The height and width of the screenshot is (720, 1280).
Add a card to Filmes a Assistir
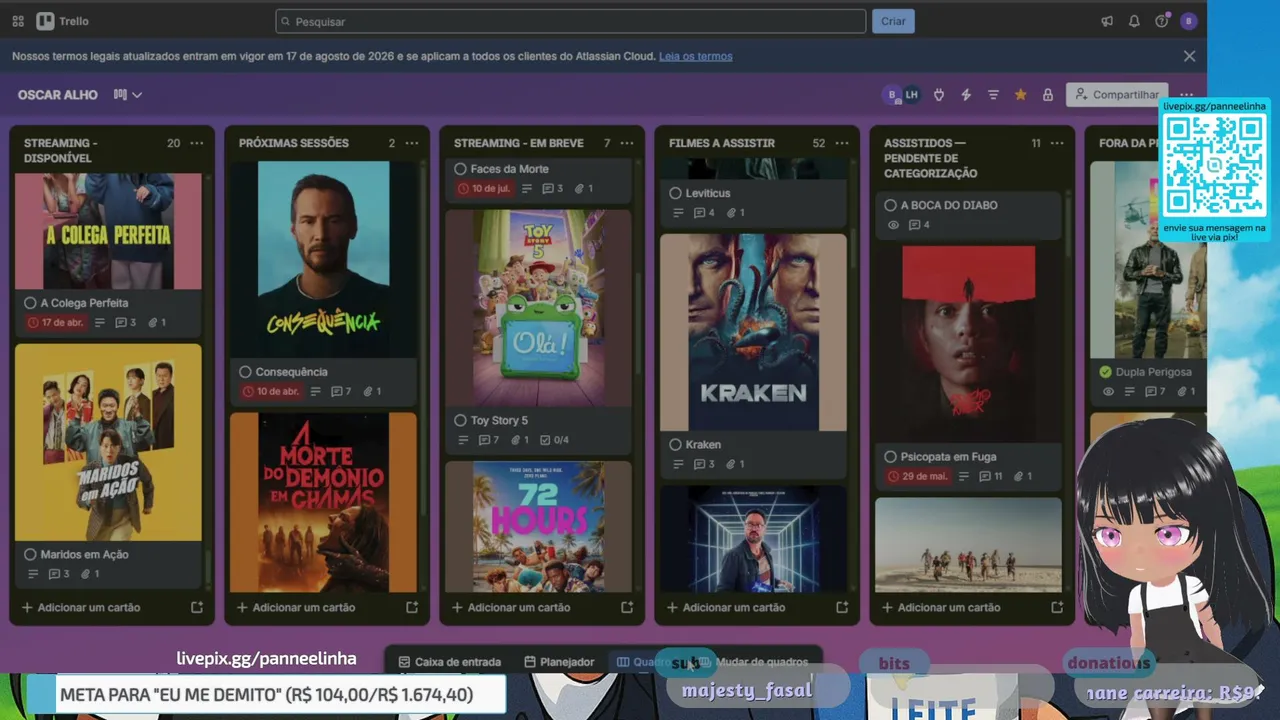[726, 607]
